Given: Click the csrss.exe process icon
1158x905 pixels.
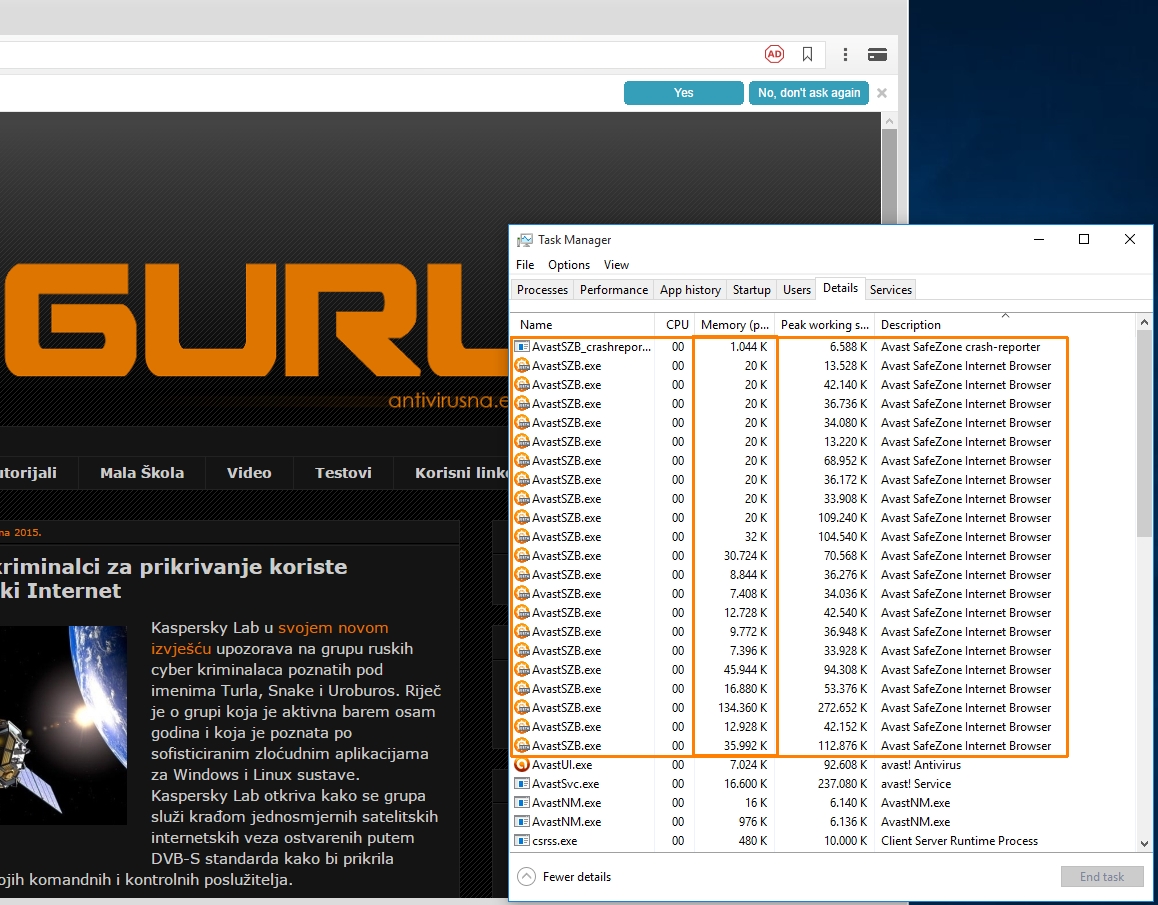Looking at the screenshot, I should 522,841.
